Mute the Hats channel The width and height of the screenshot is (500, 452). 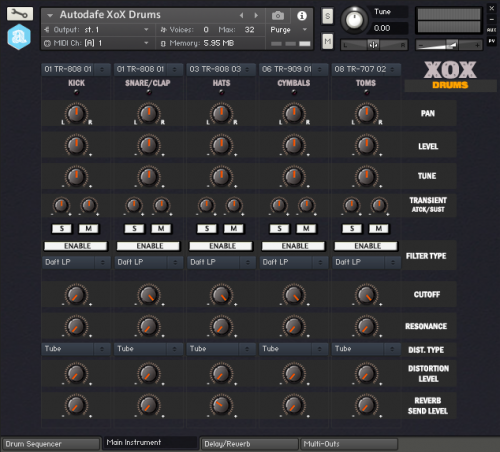pos(234,229)
